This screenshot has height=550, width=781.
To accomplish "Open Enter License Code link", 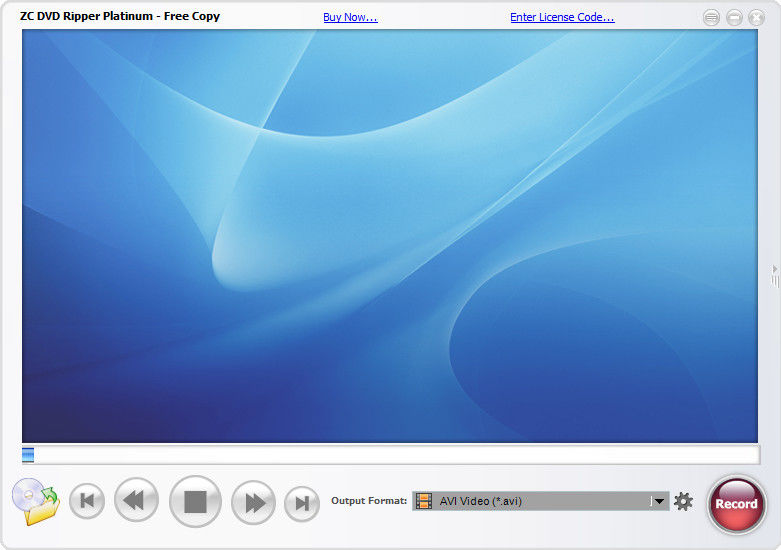I will click(x=562, y=17).
